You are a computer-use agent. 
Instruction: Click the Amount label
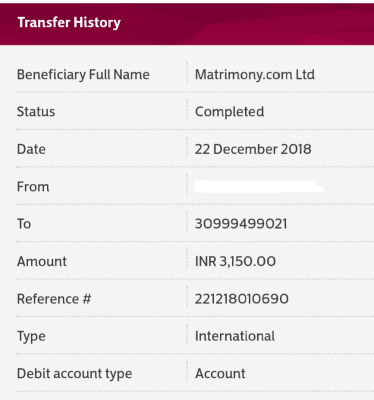(42, 261)
